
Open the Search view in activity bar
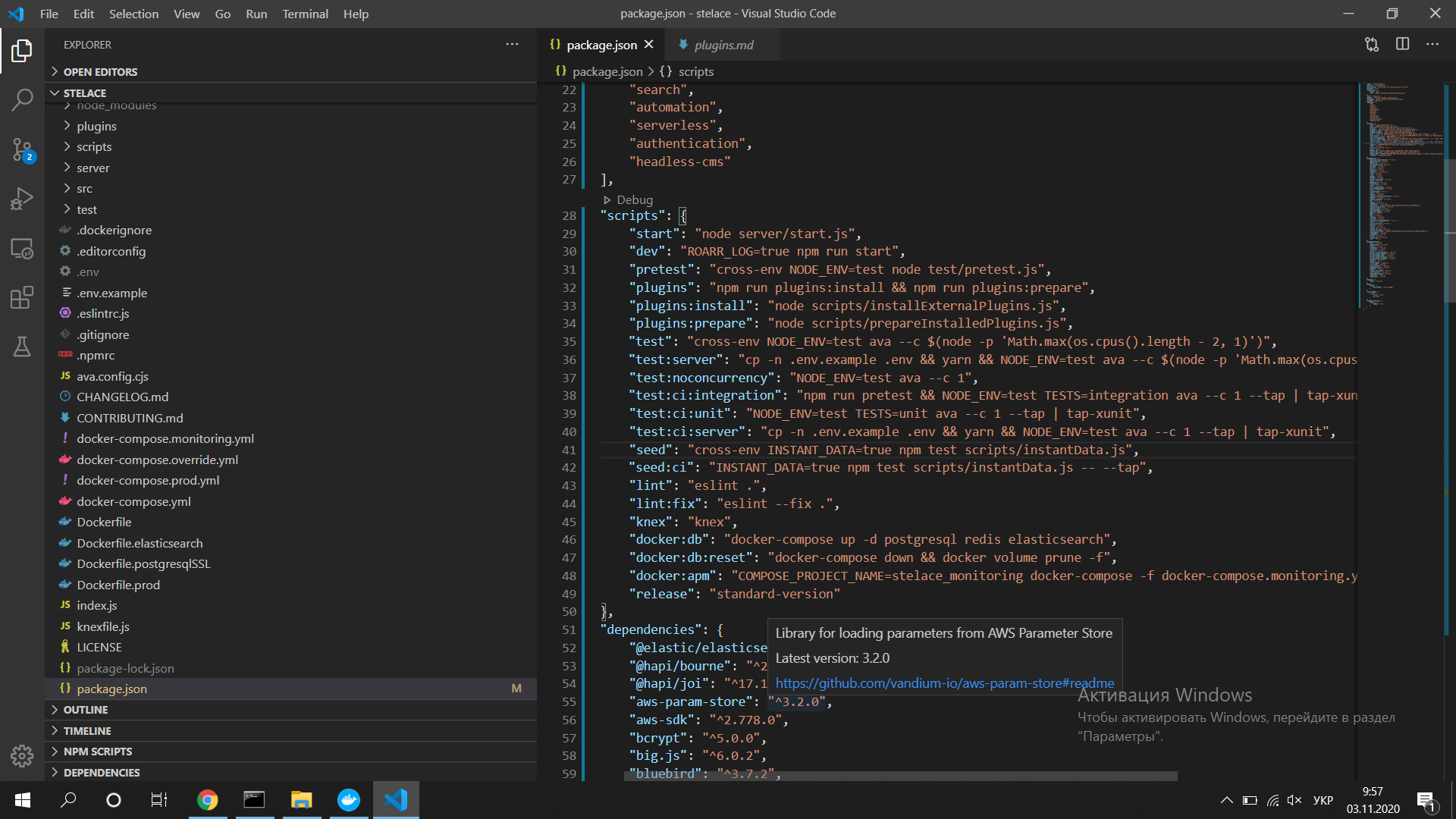[x=22, y=99]
